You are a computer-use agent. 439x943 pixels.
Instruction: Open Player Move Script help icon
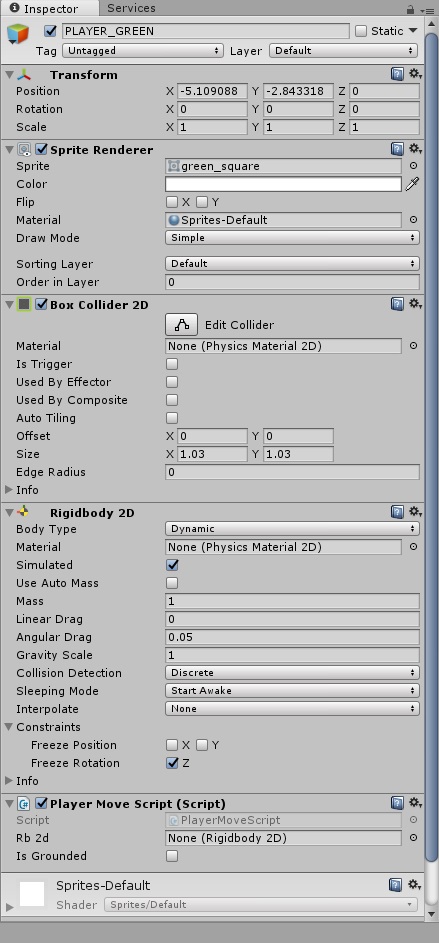[397, 803]
